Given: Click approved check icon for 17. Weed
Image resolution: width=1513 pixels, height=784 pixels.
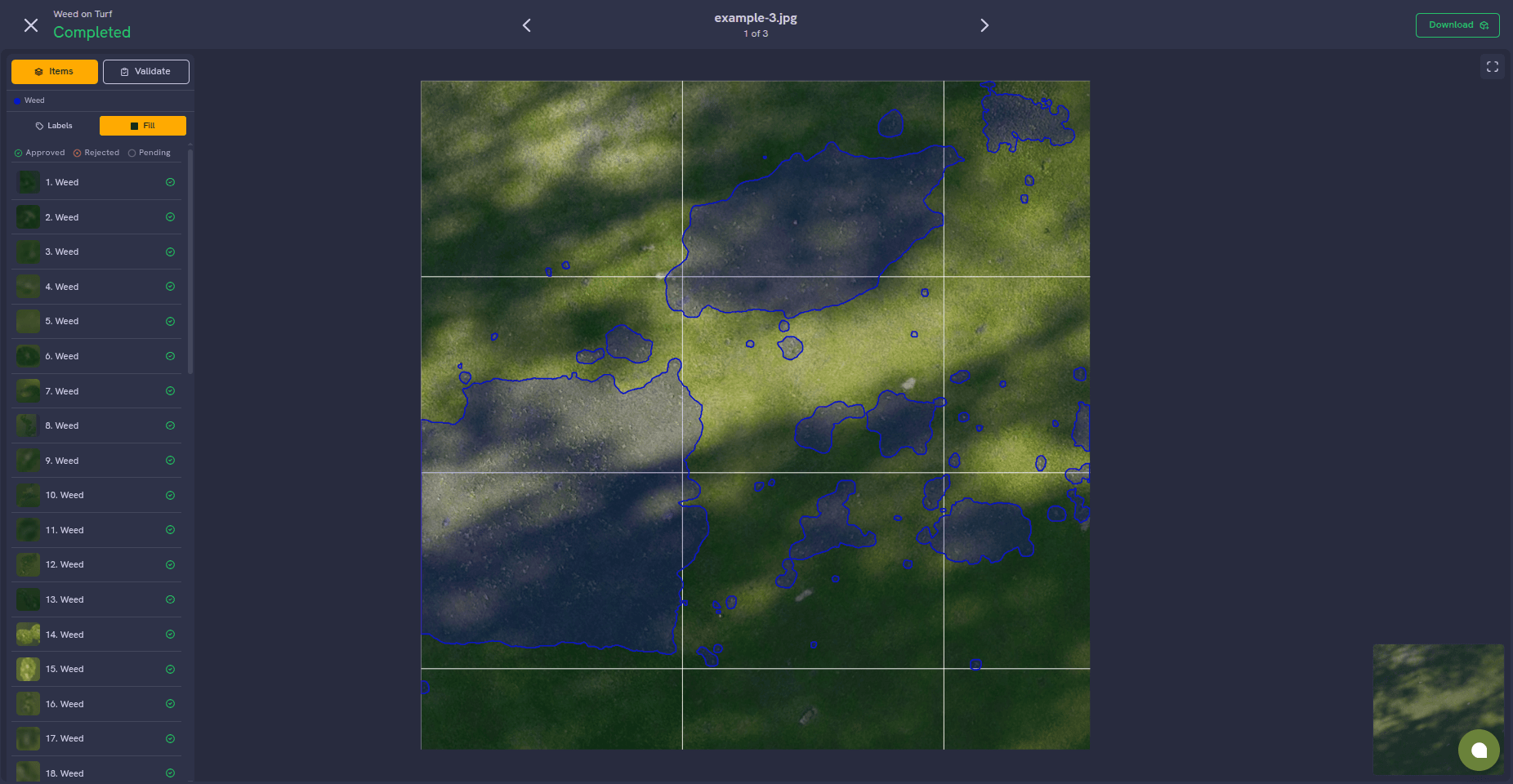Looking at the screenshot, I should point(170,738).
